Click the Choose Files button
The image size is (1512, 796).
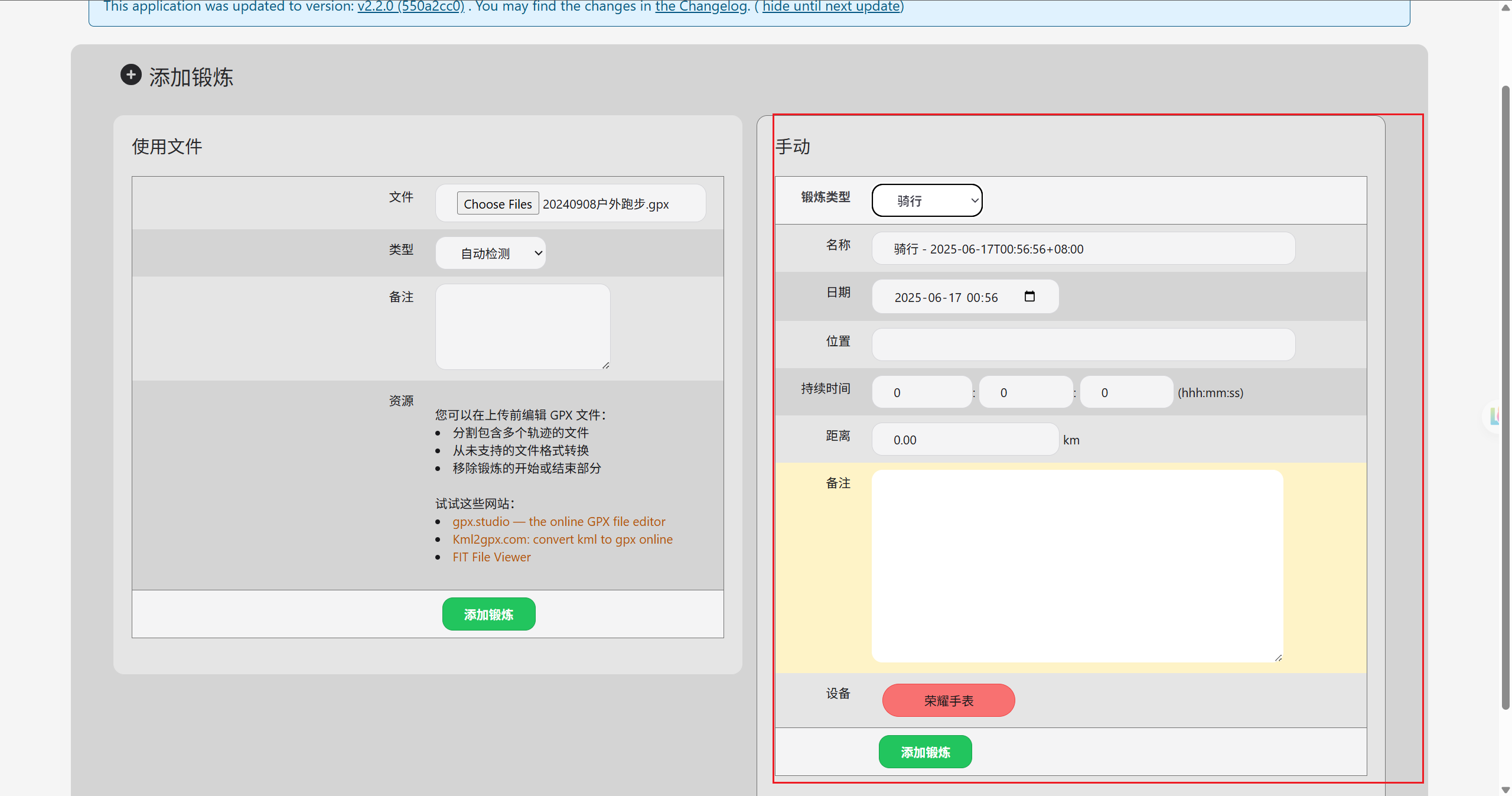point(498,204)
